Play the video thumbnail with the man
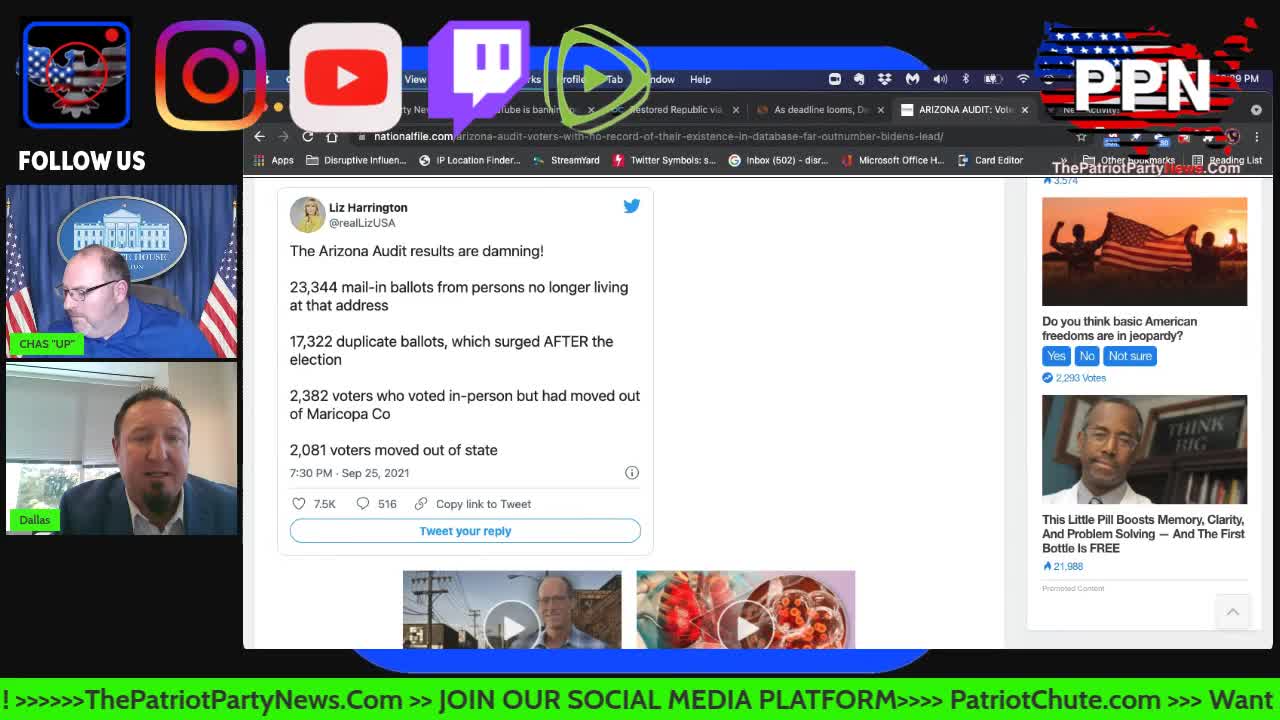 tap(512, 610)
